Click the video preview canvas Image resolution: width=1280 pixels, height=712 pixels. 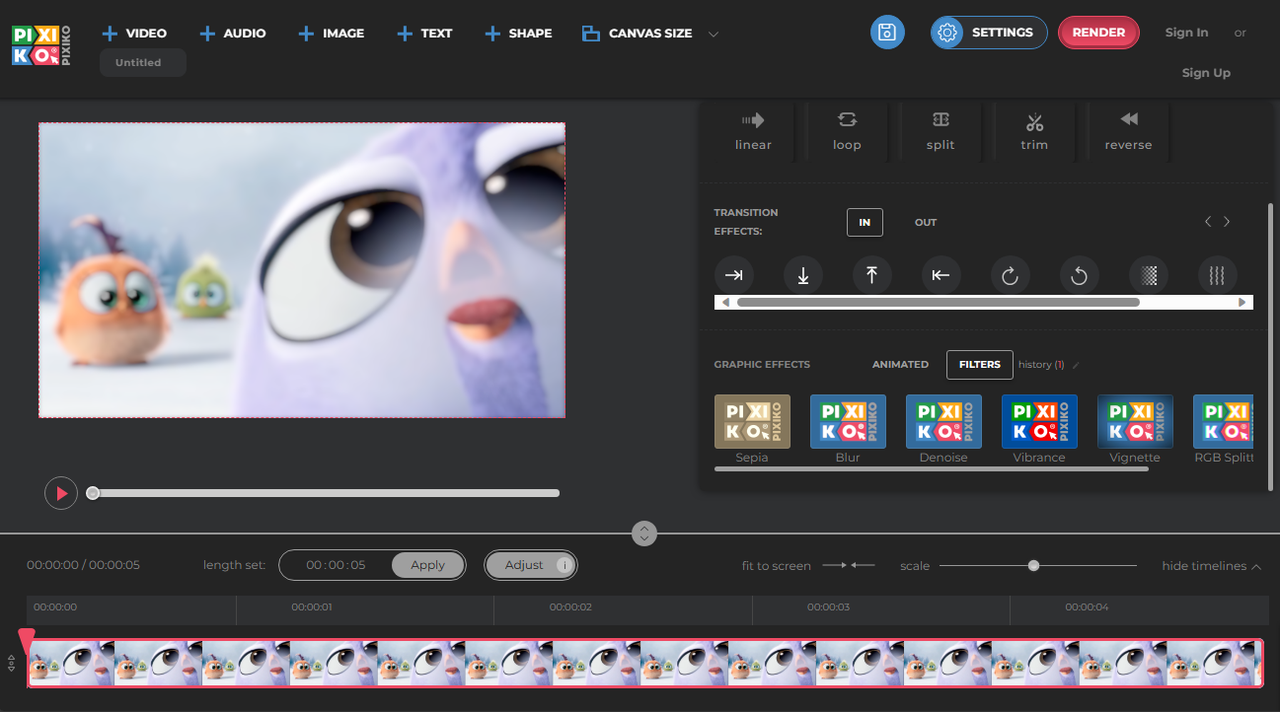302,270
